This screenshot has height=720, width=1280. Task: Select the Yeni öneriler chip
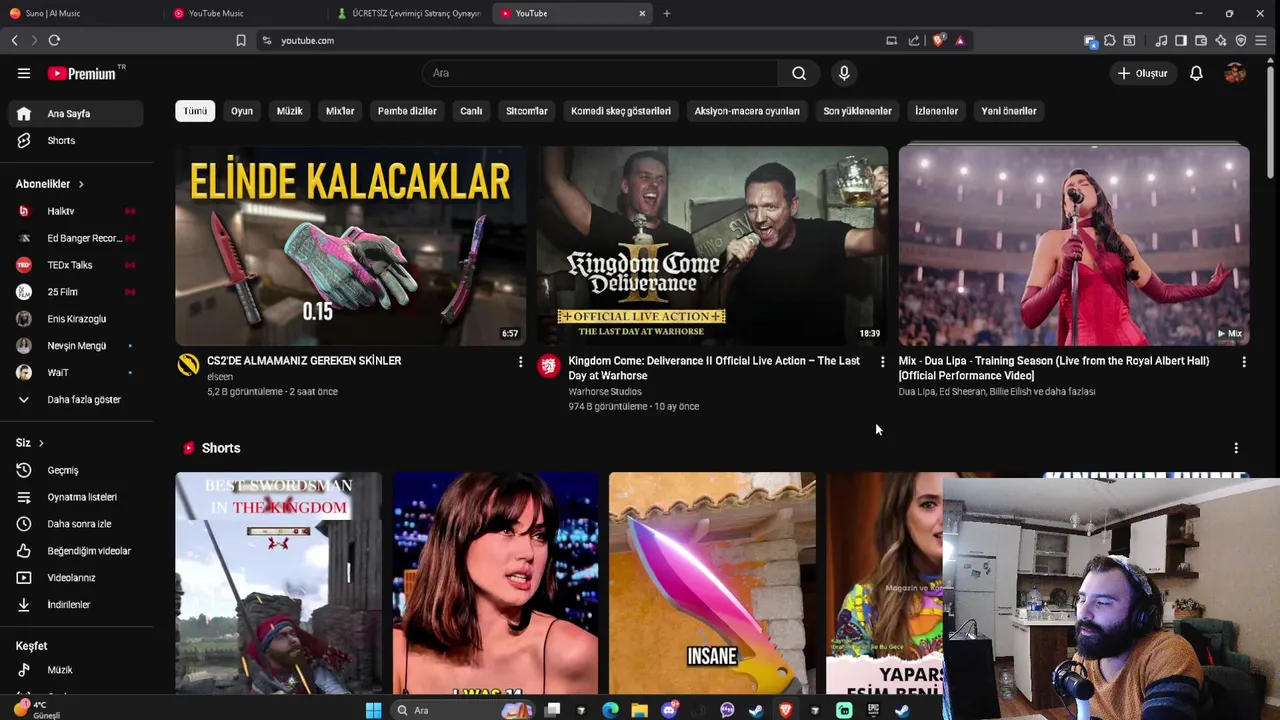[1009, 111]
